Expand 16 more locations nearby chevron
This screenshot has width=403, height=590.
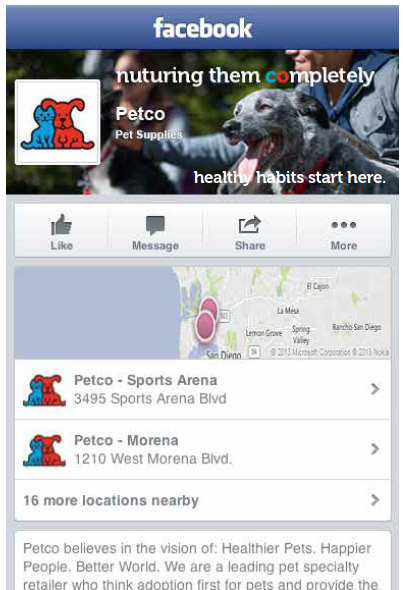coord(375,500)
